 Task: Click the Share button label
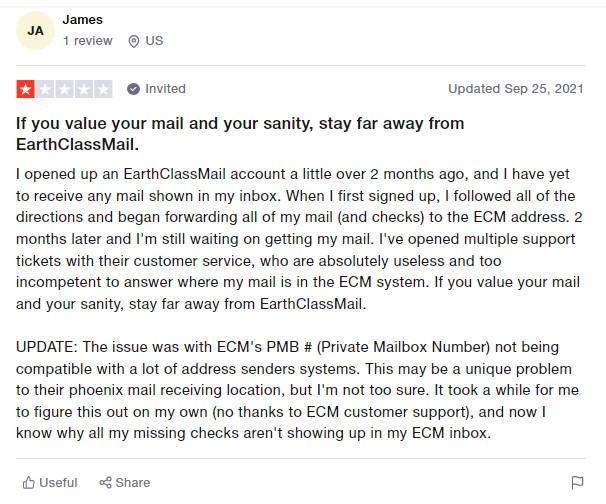pyautogui.click(x=132, y=482)
